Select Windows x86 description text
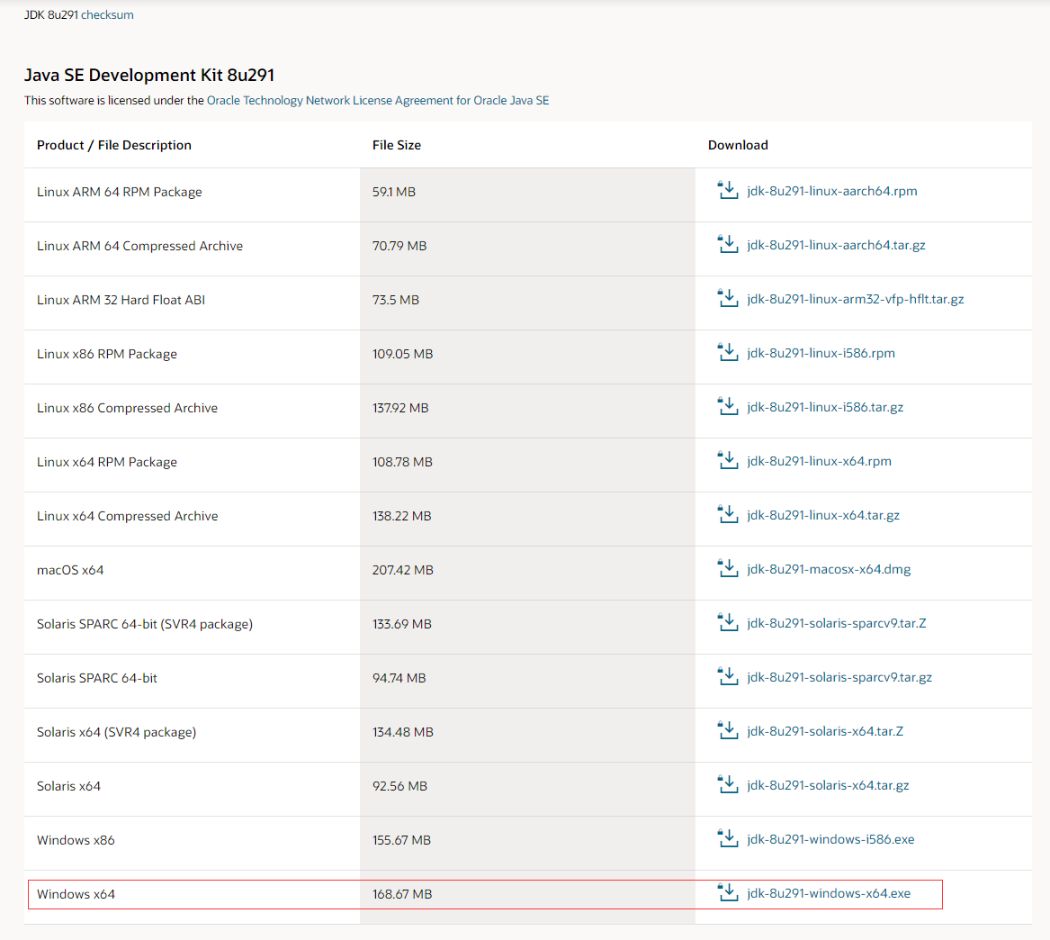Viewport: 1050px width, 940px height. tap(76, 840)
